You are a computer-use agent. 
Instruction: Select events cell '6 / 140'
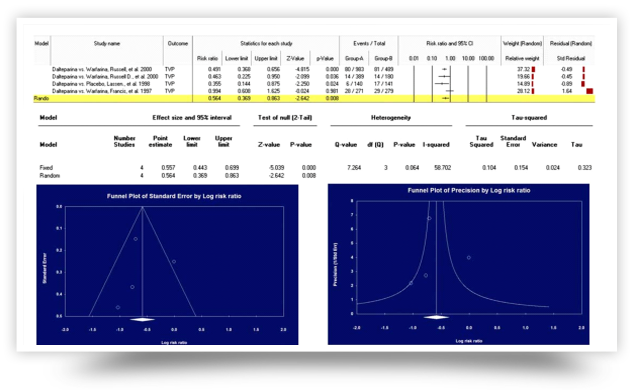pos(354,84)
